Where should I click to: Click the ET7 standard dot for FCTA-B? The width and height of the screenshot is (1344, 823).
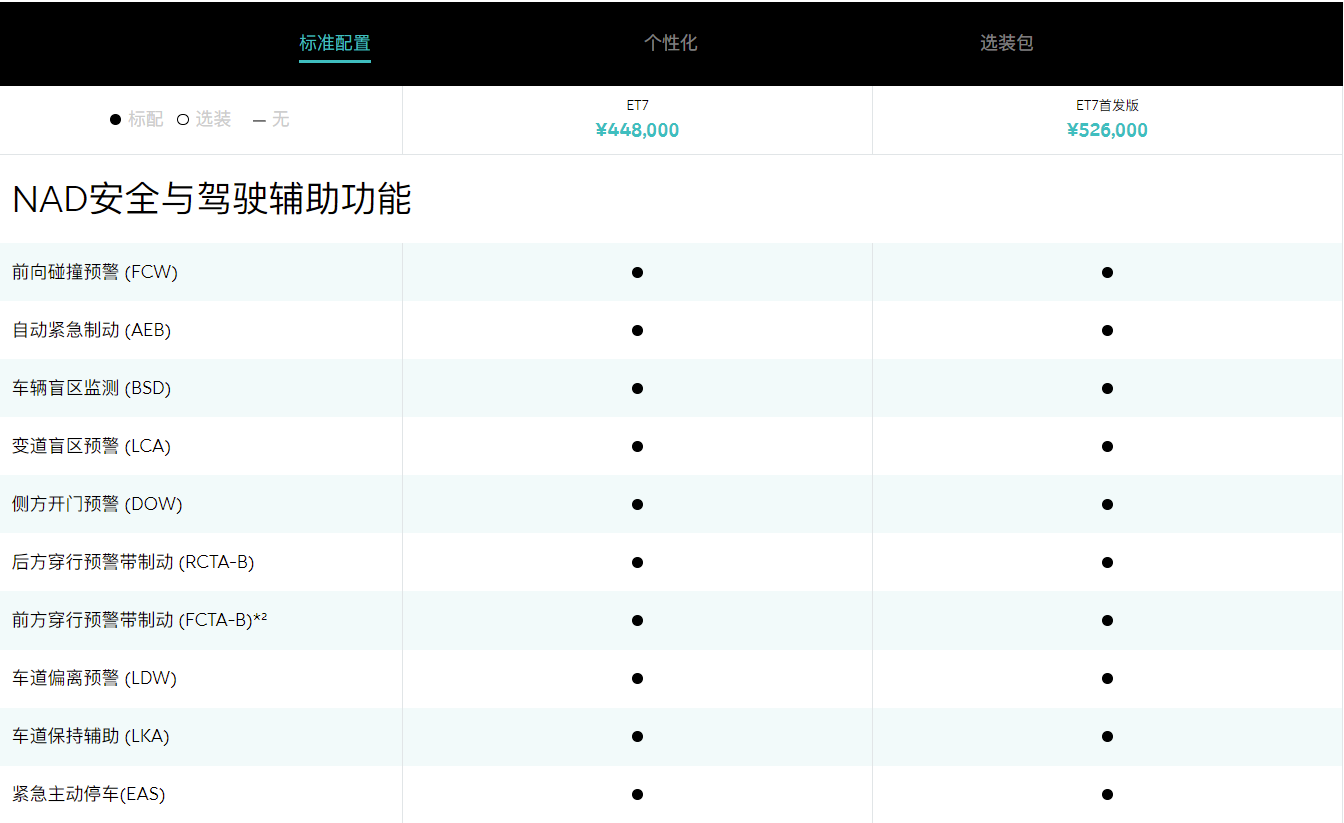pos(637,620)
